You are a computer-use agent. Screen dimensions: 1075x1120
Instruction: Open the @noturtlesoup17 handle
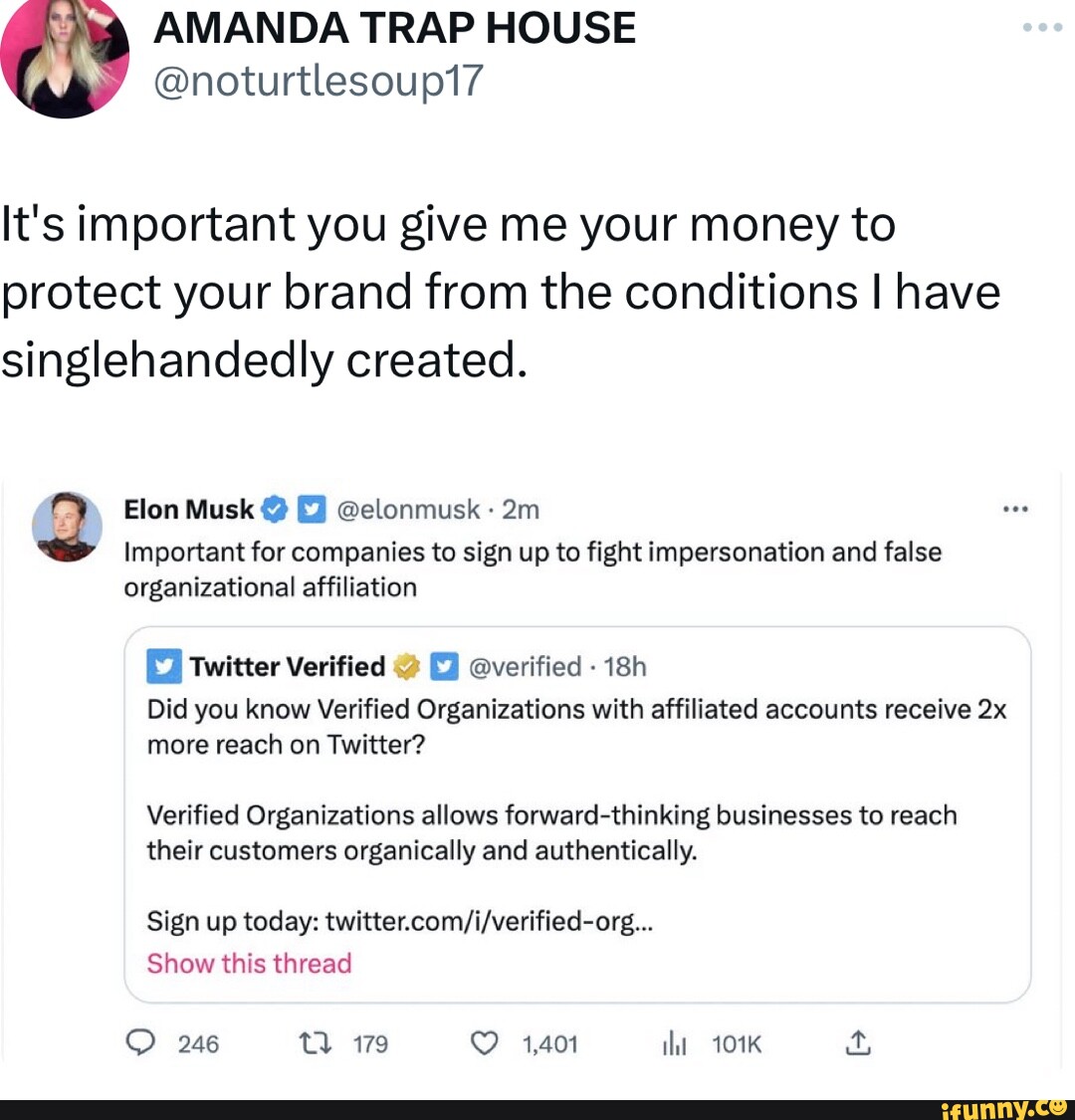coord(318,81)
